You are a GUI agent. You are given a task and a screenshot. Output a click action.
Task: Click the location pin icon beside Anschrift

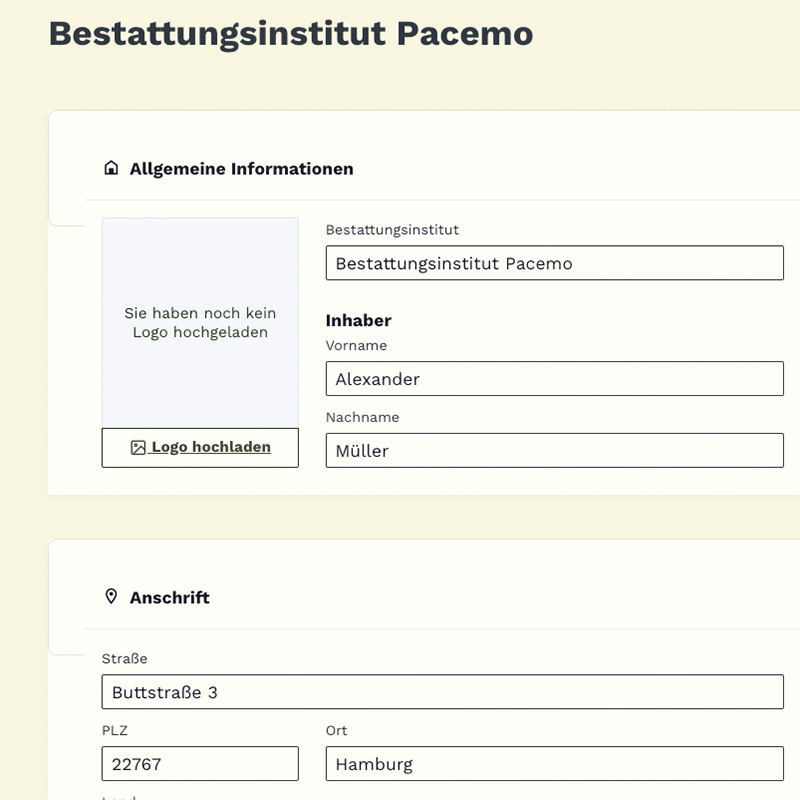tap(111, 597)
